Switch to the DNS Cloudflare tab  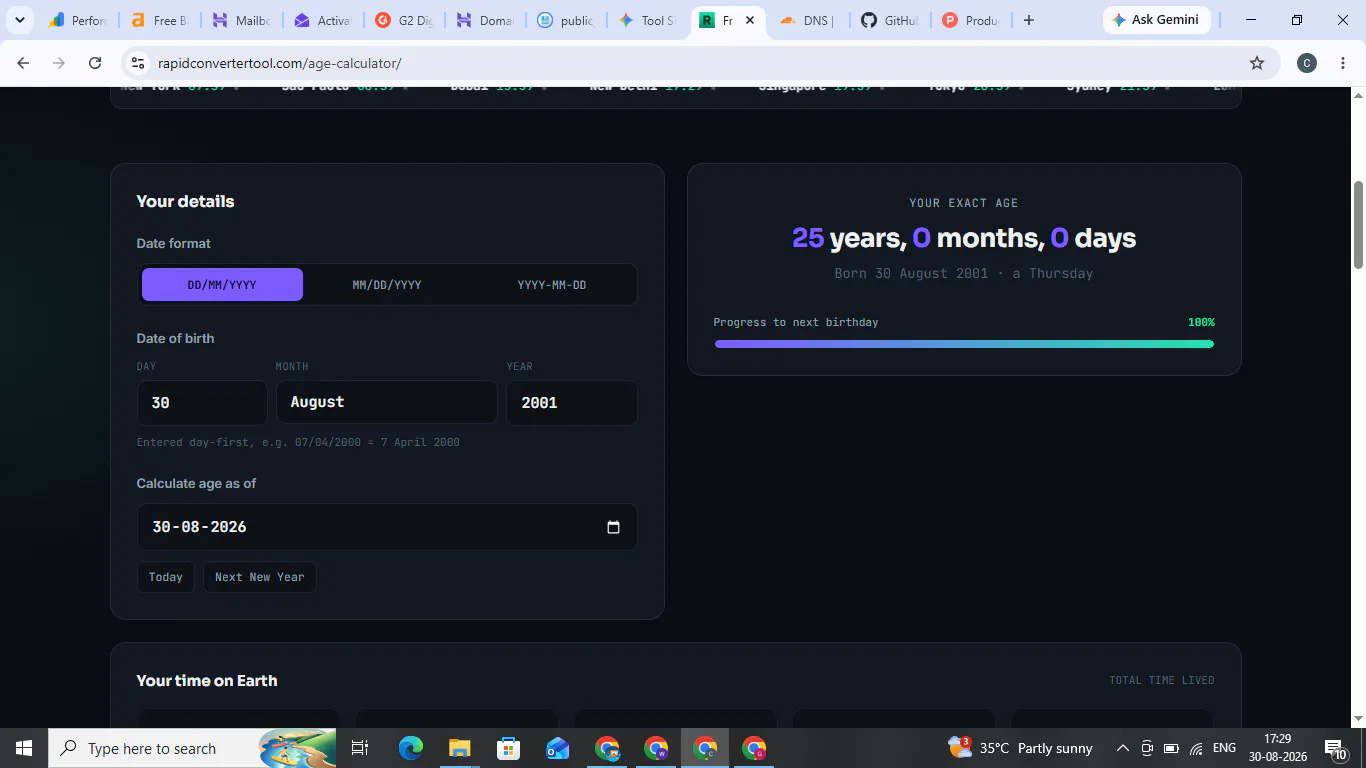(x=809, y=20)
